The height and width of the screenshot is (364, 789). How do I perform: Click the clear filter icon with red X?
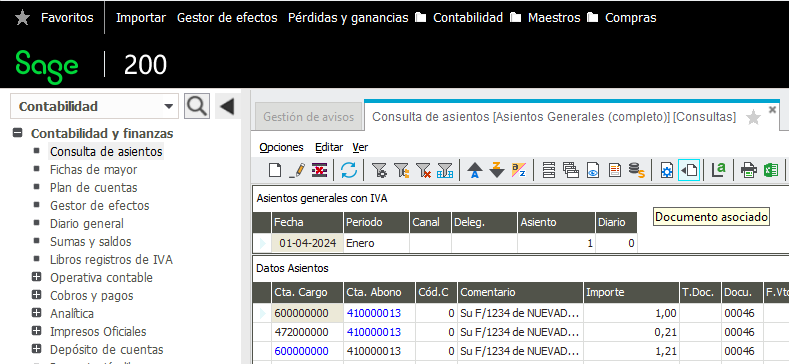pos(423,170)
